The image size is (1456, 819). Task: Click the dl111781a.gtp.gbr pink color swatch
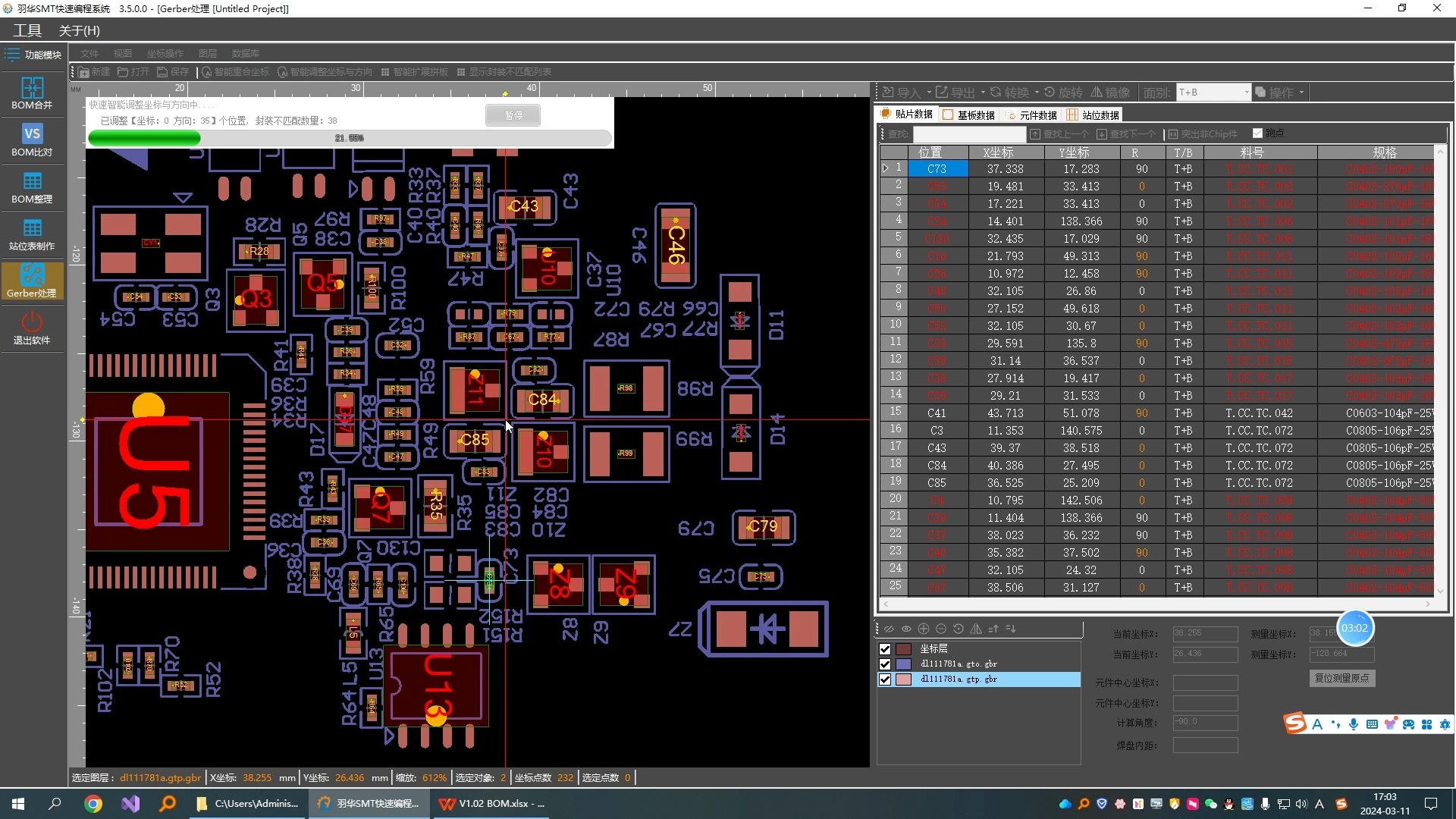903,679
